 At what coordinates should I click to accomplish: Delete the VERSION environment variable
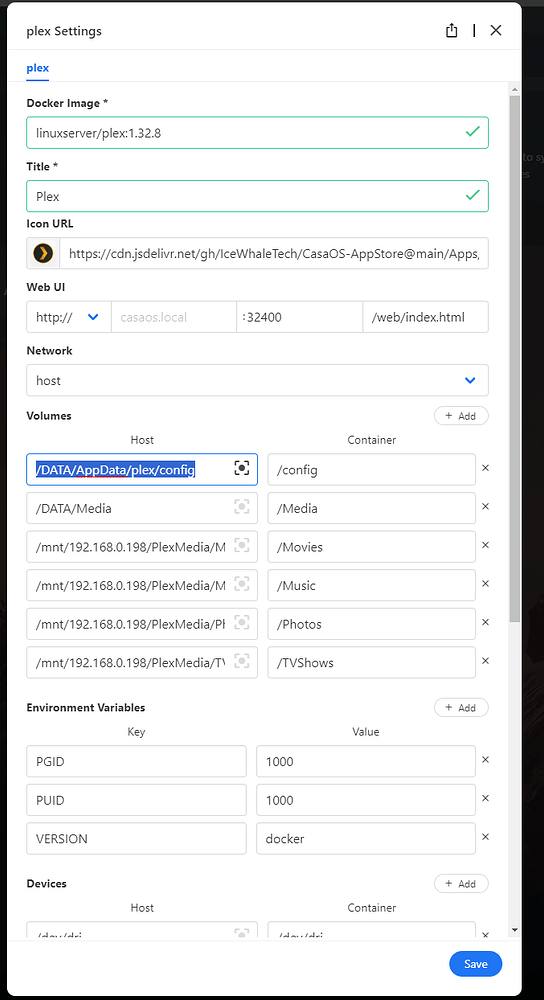[x=485, y=837]
